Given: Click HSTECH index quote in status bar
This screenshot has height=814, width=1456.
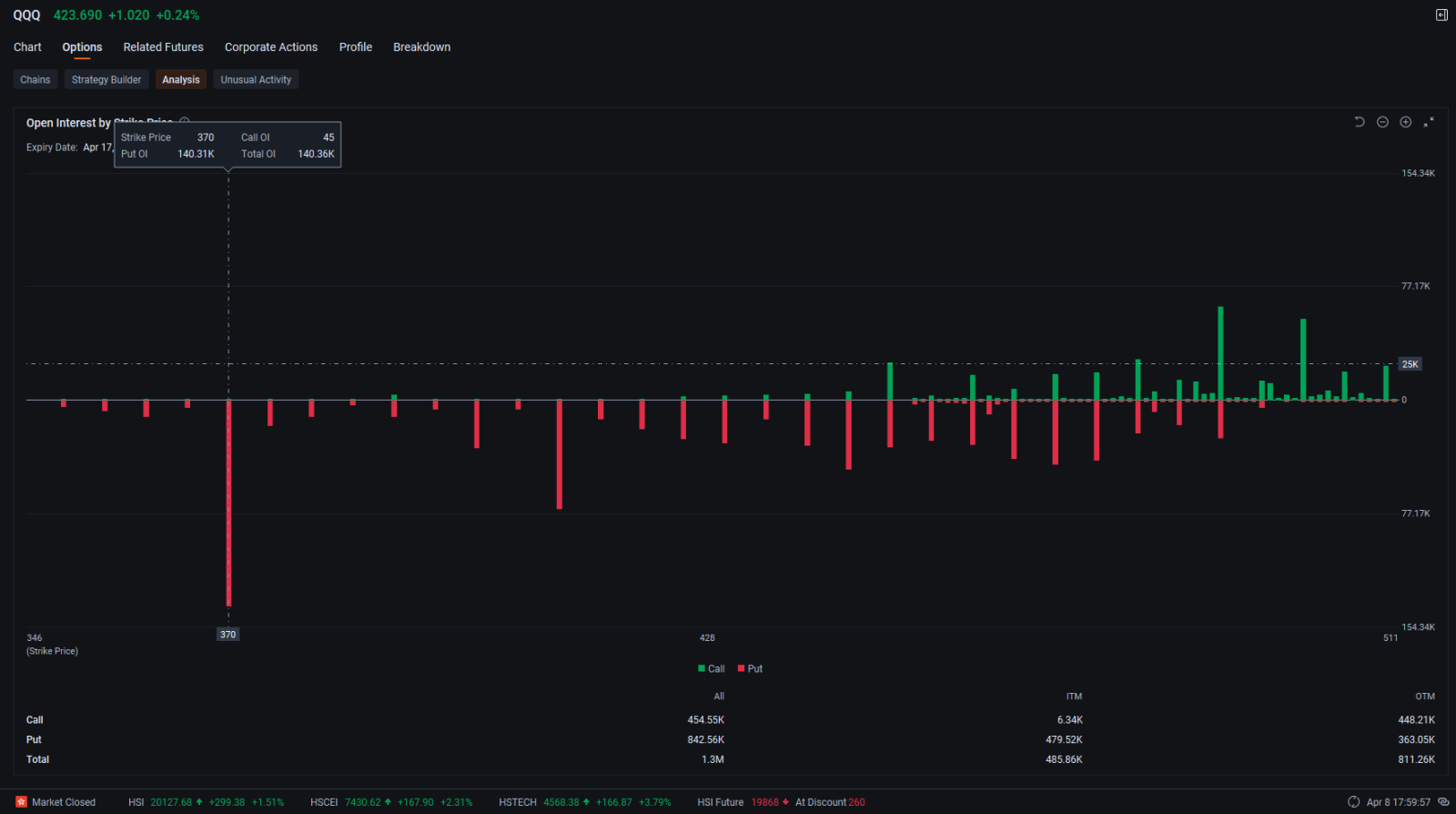Looking at the screenshot, I should click(584, 802).
